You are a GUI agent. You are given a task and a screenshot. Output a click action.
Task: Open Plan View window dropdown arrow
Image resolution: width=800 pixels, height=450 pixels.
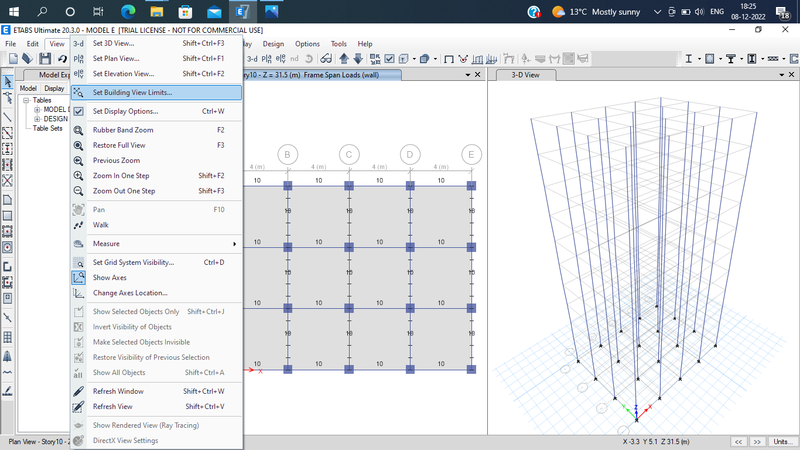click(x=468, y=75)
